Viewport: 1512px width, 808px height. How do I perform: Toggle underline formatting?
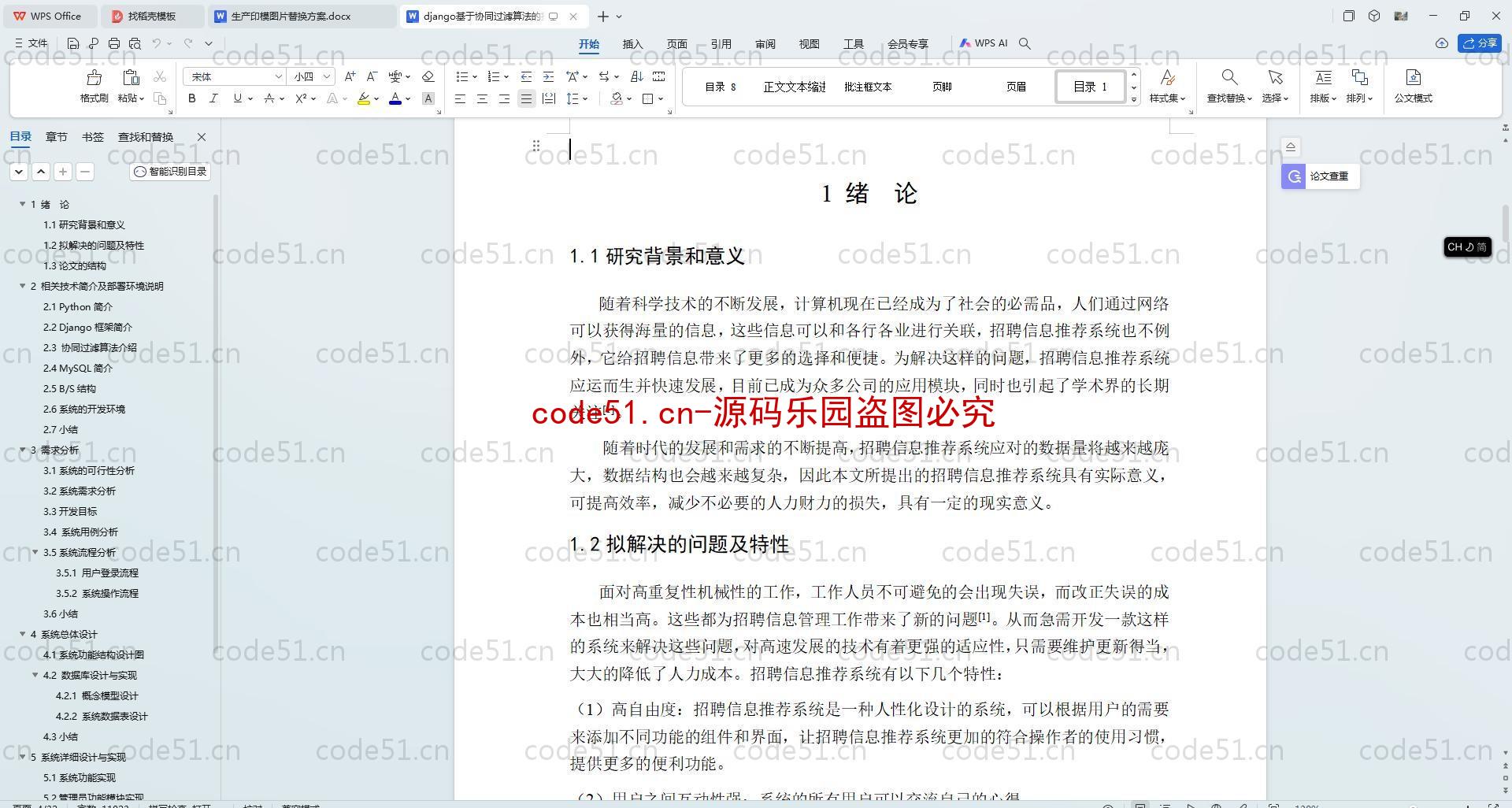[237, 98]
